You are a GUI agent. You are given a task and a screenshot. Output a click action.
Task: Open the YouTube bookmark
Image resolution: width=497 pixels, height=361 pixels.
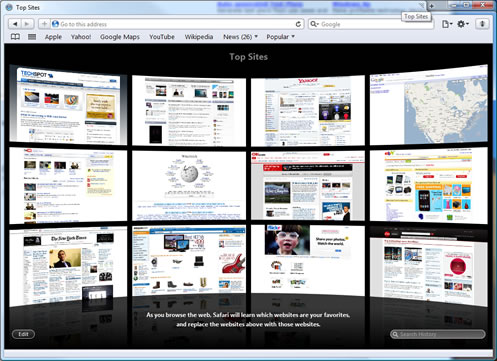click(162, 37)
